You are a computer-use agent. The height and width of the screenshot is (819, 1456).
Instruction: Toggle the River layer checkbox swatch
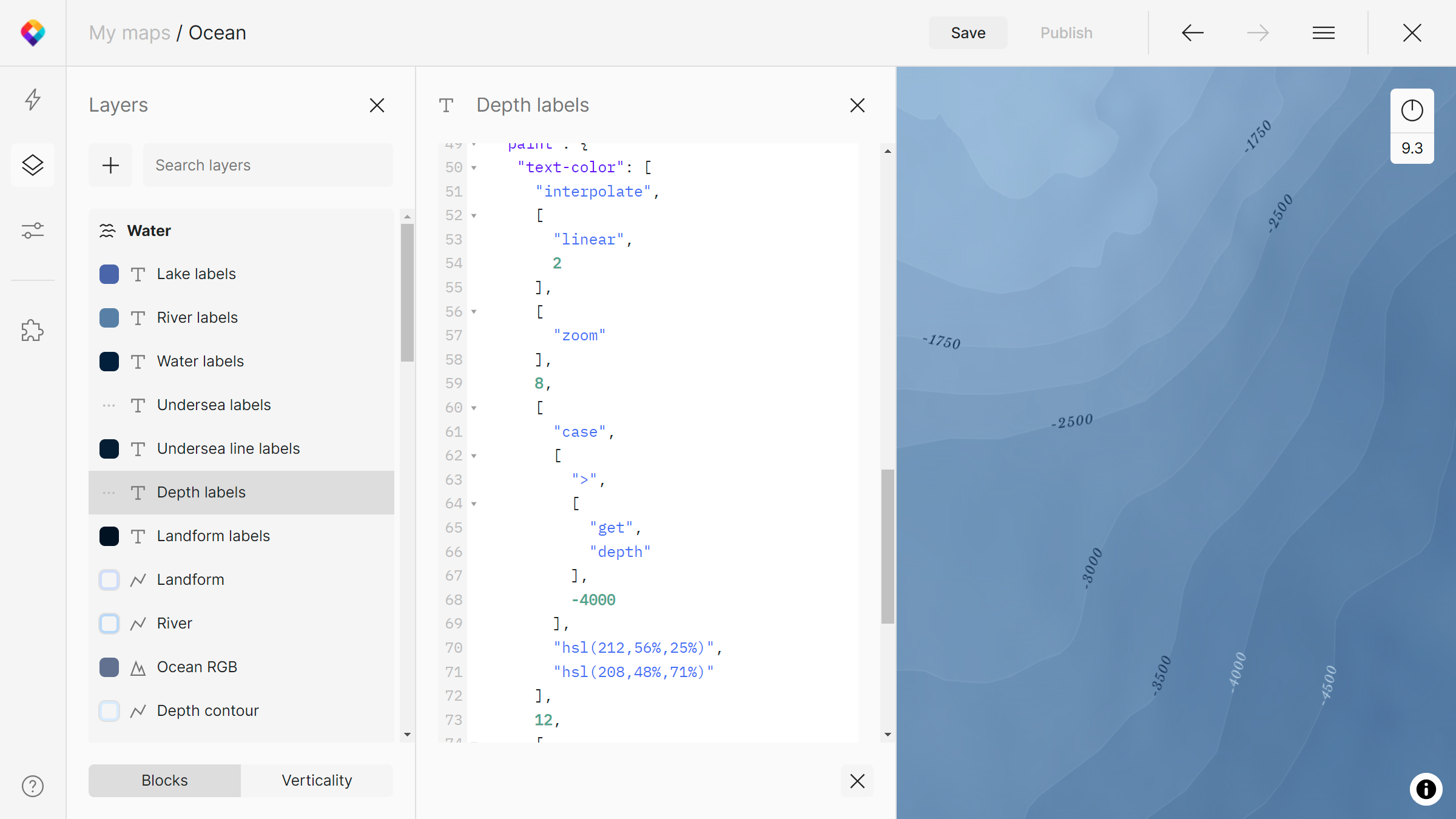[109, 624]
